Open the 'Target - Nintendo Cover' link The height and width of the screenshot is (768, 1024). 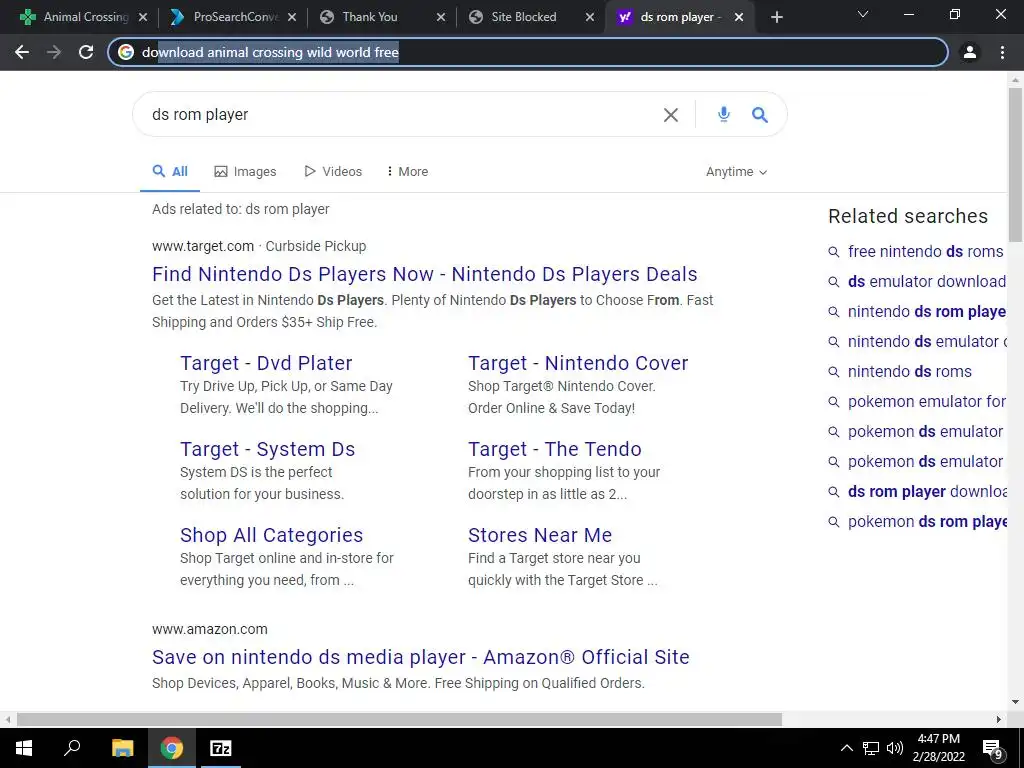click(x=578, y=363)
